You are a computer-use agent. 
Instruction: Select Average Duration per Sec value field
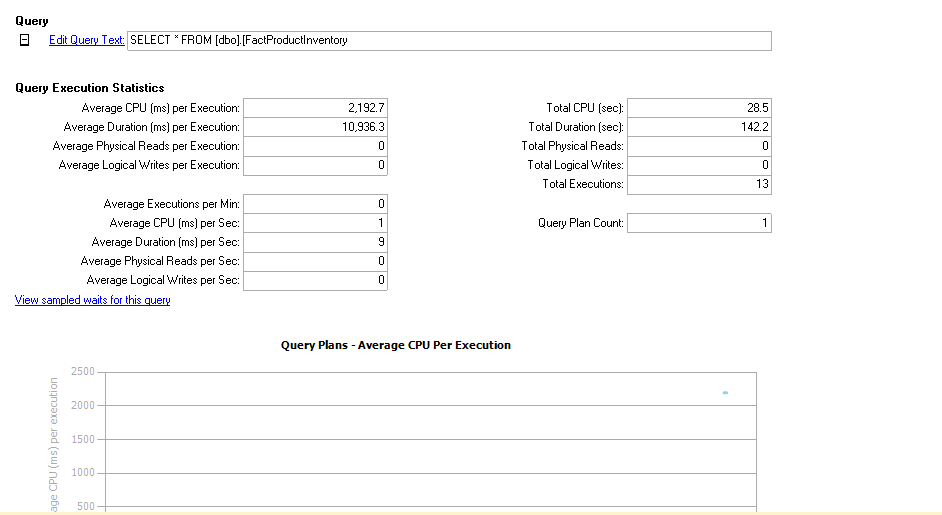pos(314,242)
